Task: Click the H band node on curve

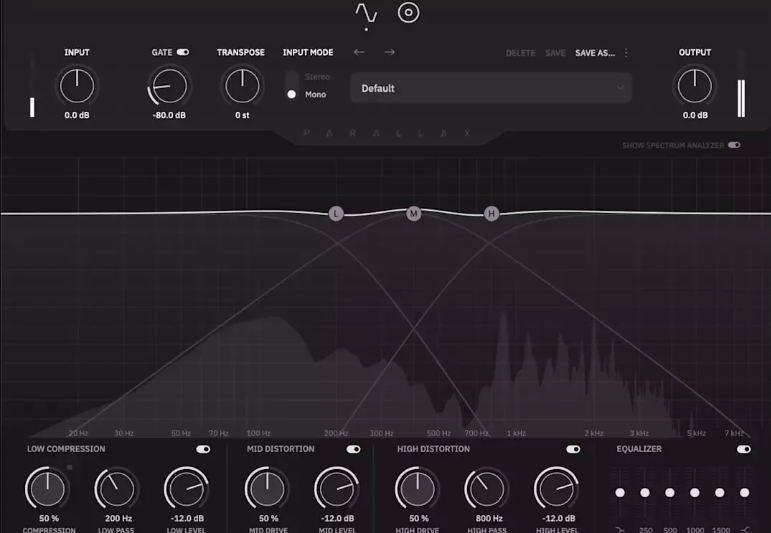Action: [x=491, y=213]
